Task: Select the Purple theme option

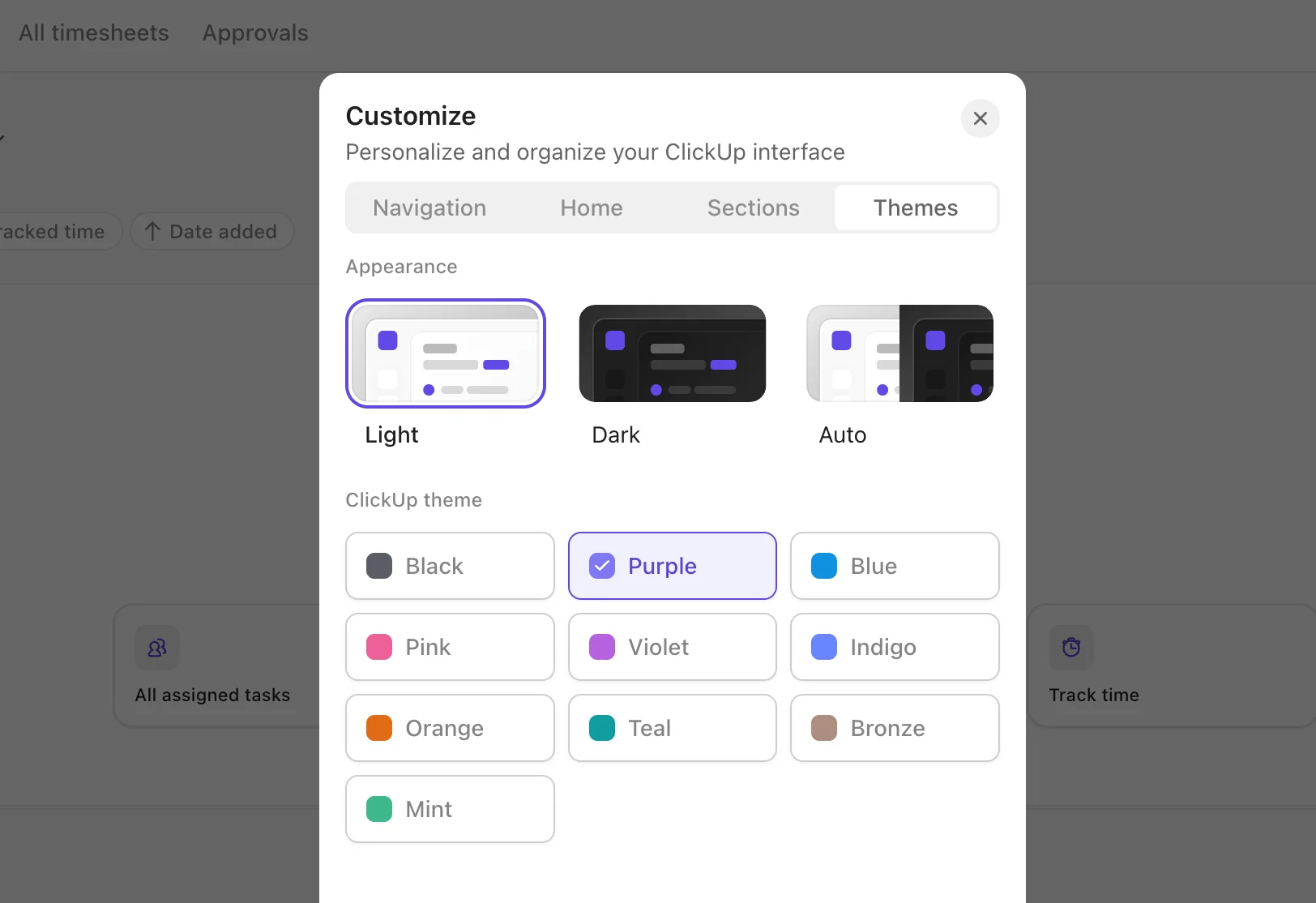Action: pyautogui.click(x=673, y=566)
